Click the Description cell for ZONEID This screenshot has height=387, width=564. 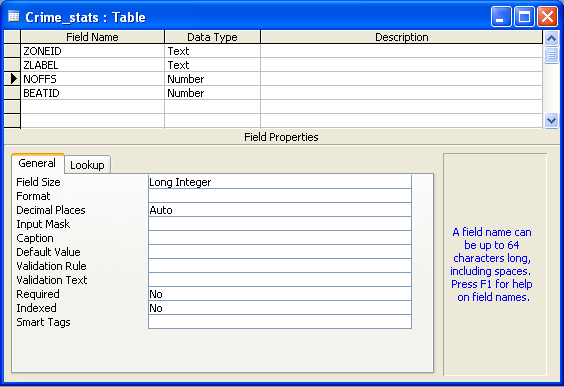pyautogui.click(x=401, y=51)
